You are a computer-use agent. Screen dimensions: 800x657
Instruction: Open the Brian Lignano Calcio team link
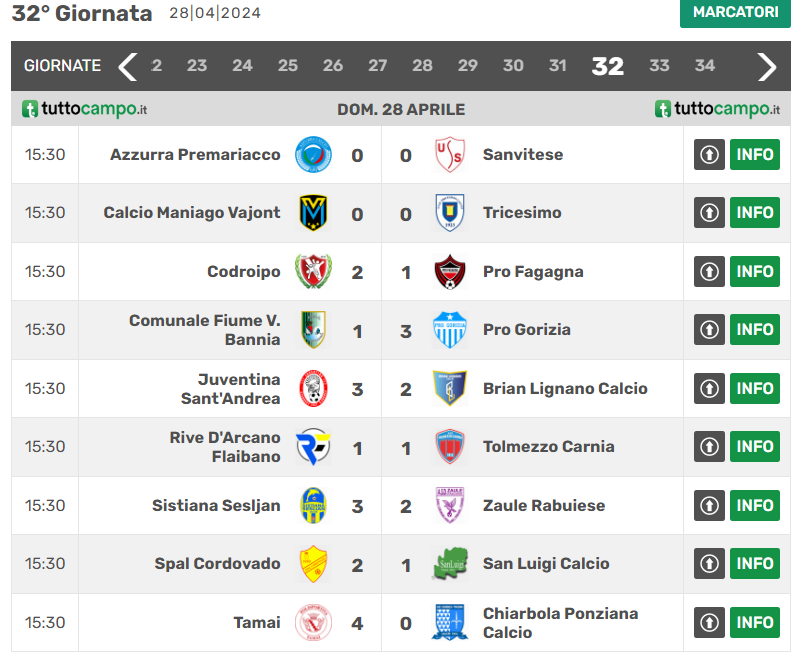coord(565,389)
